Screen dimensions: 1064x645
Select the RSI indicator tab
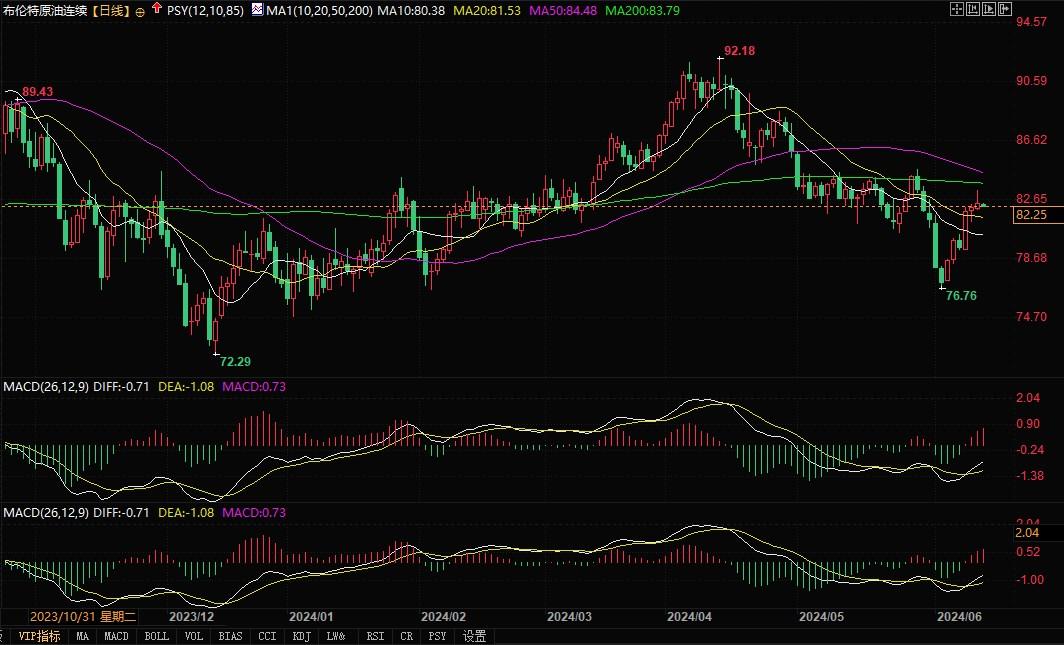(x=375, y=636)
